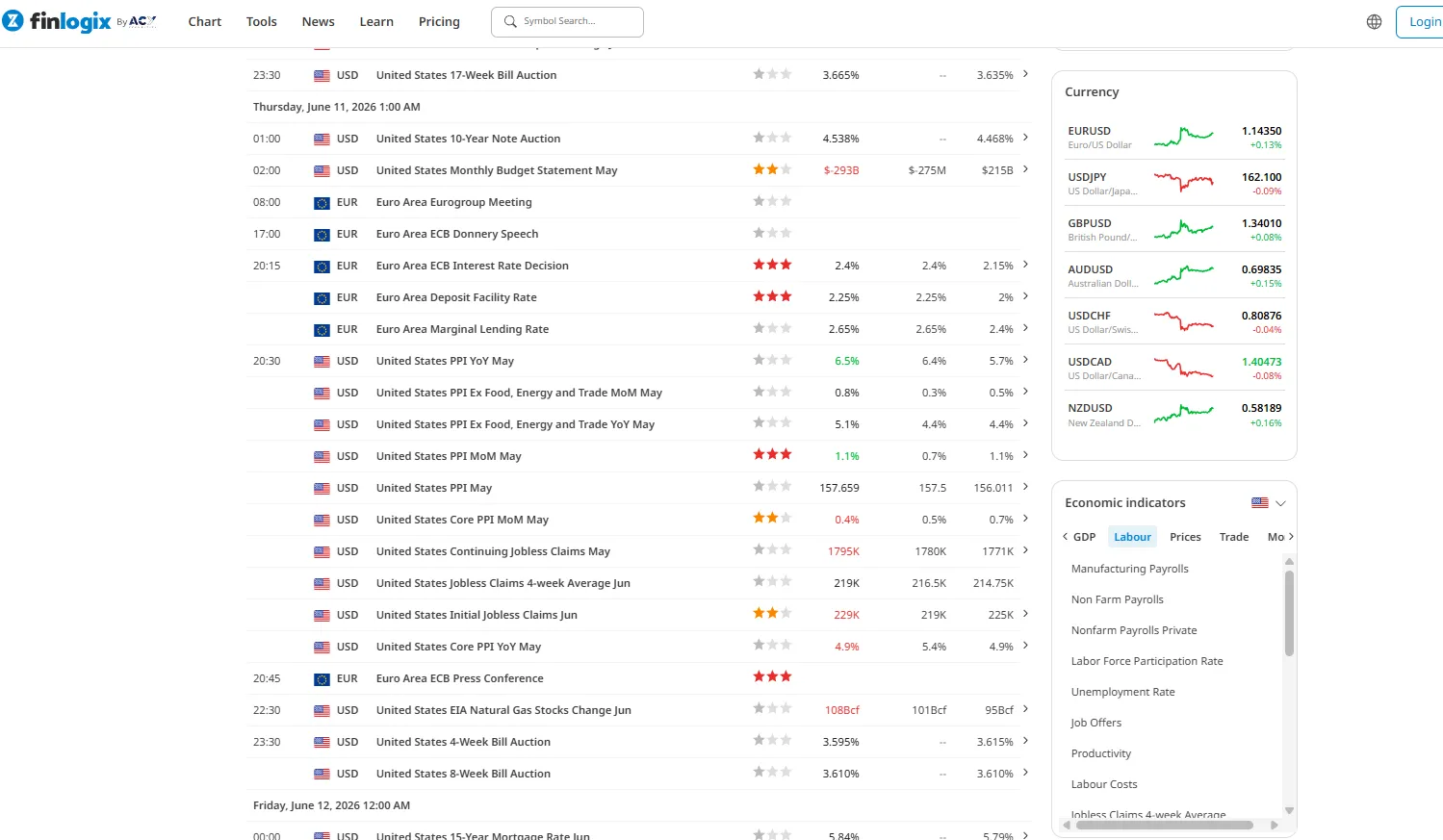
Task: Click USDJPY red sparkline chart
Action: (1184, 183)
